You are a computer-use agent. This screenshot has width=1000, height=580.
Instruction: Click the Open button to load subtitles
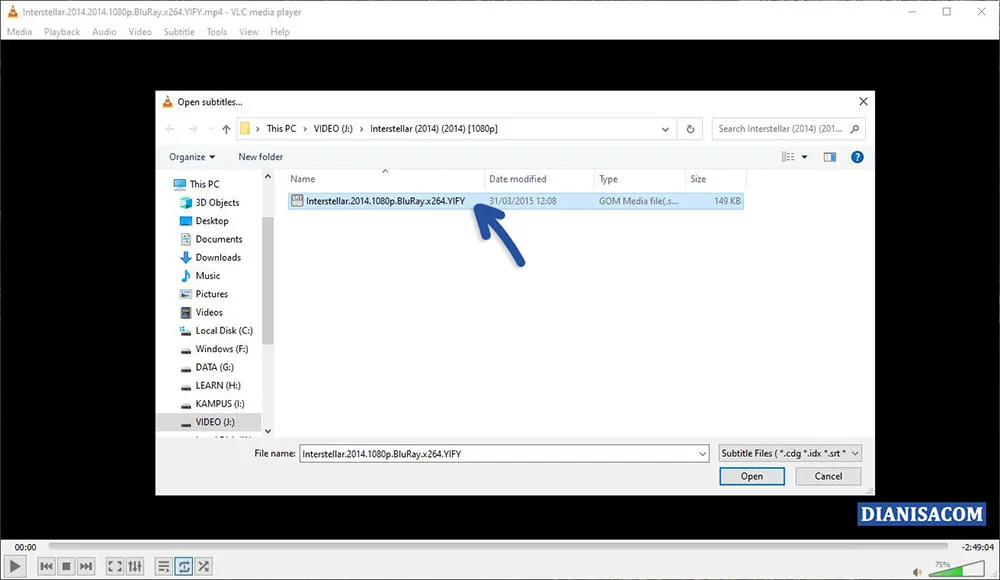752,476
